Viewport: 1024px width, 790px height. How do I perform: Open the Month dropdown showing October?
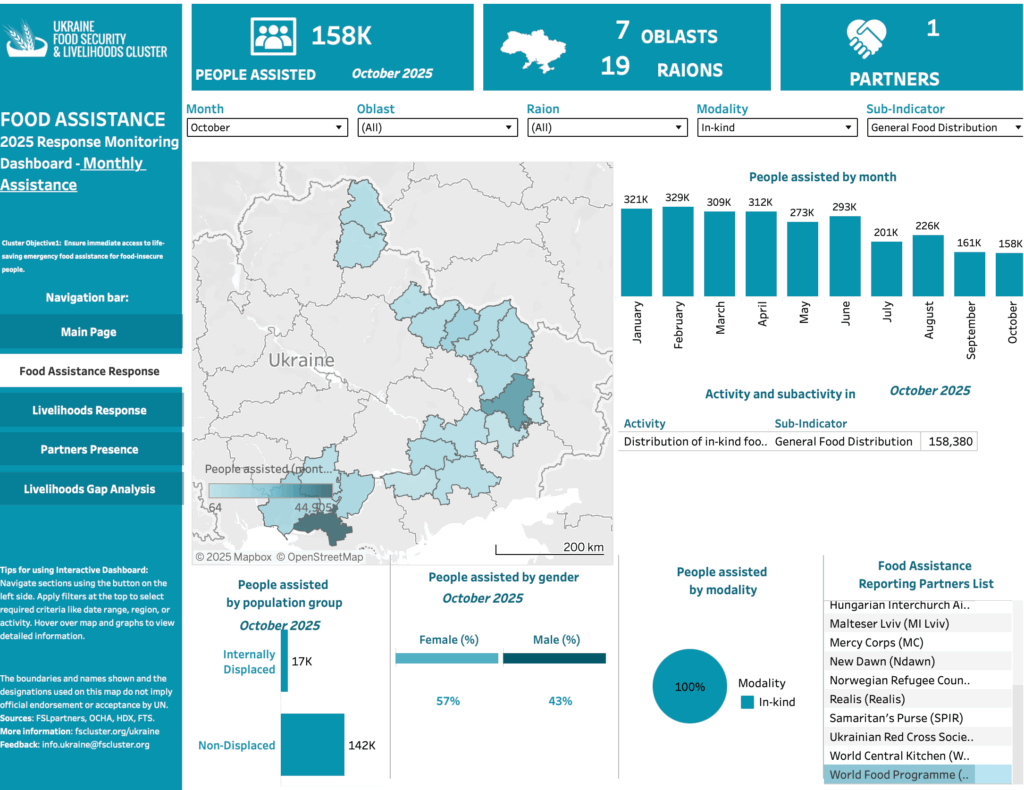pos(267,128)
